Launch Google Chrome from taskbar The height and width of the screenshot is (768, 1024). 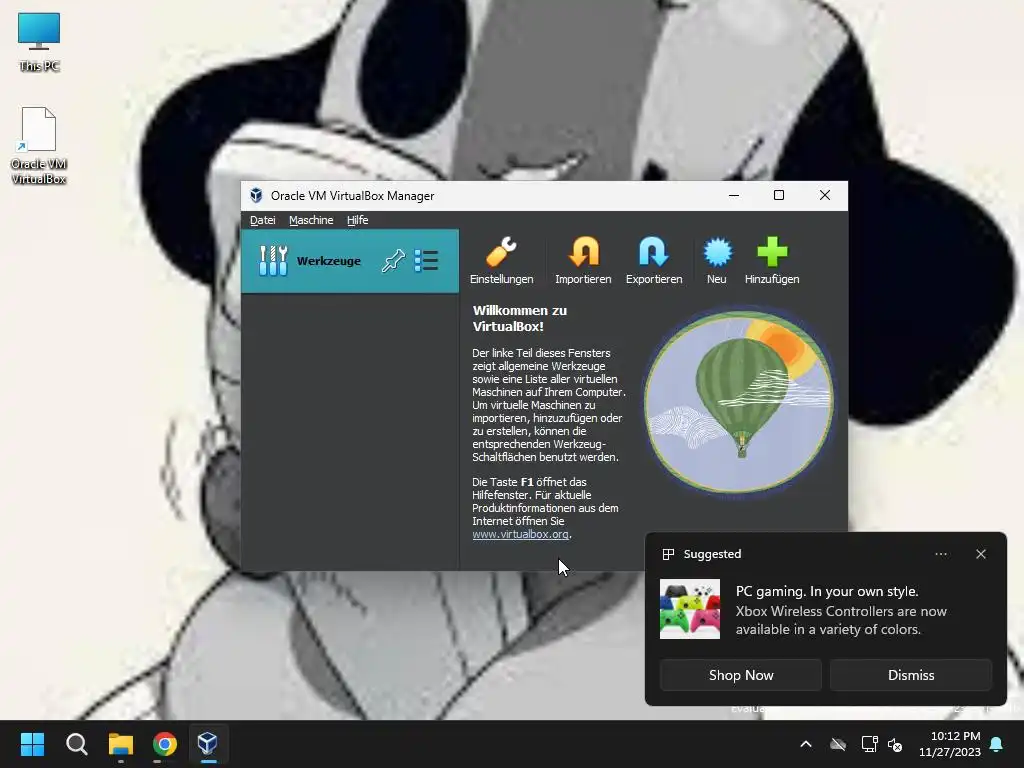[165, 744]
